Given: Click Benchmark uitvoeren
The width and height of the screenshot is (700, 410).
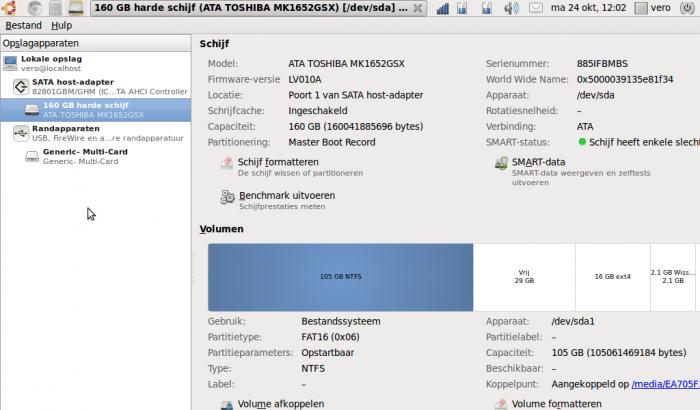Looking at the screenshot, I should [287, 196].
